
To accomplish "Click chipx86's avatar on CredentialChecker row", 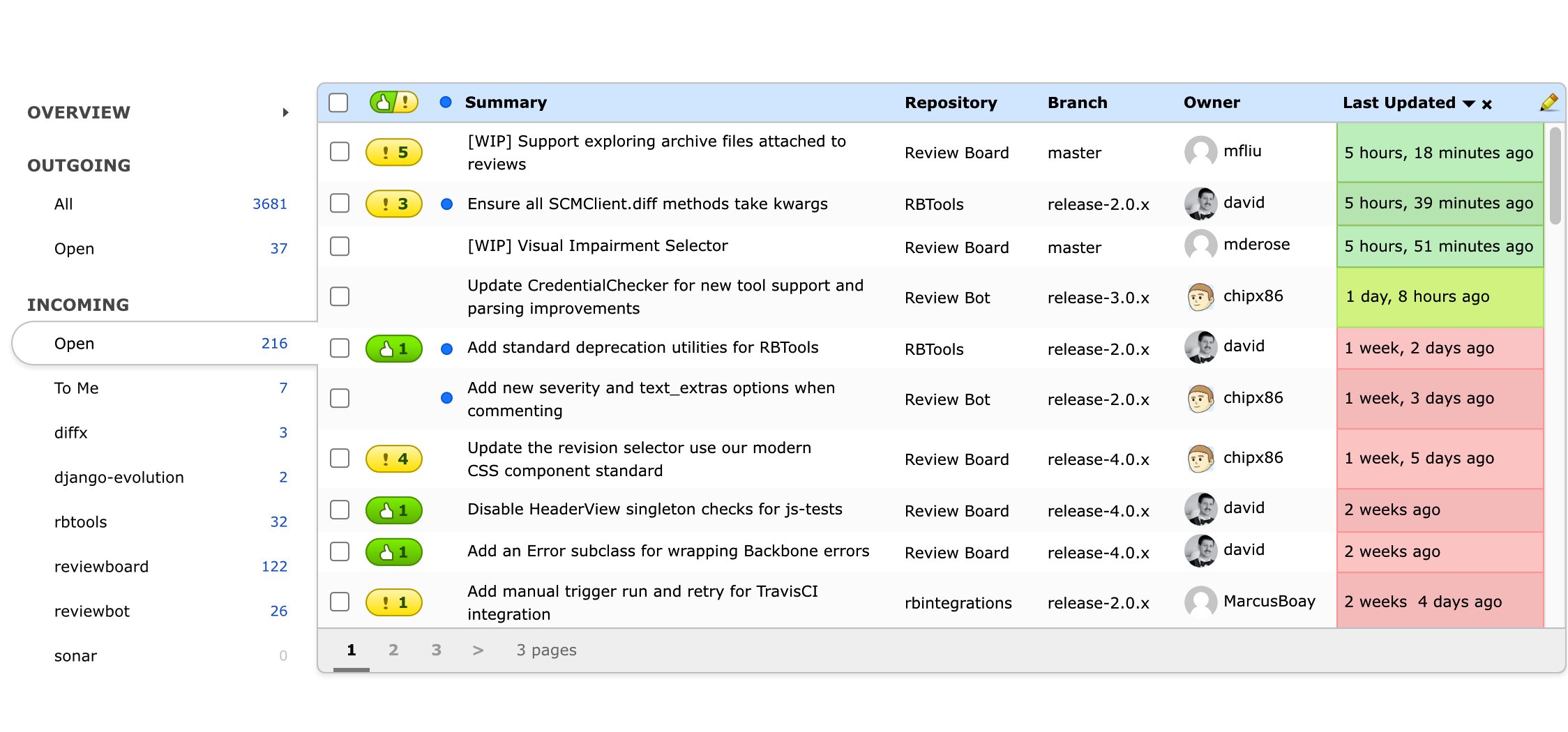I will (1200, 296).
